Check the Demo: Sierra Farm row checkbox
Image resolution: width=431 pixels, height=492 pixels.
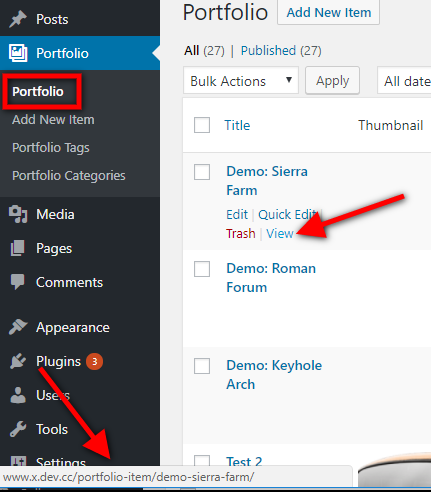click(202, 172)
